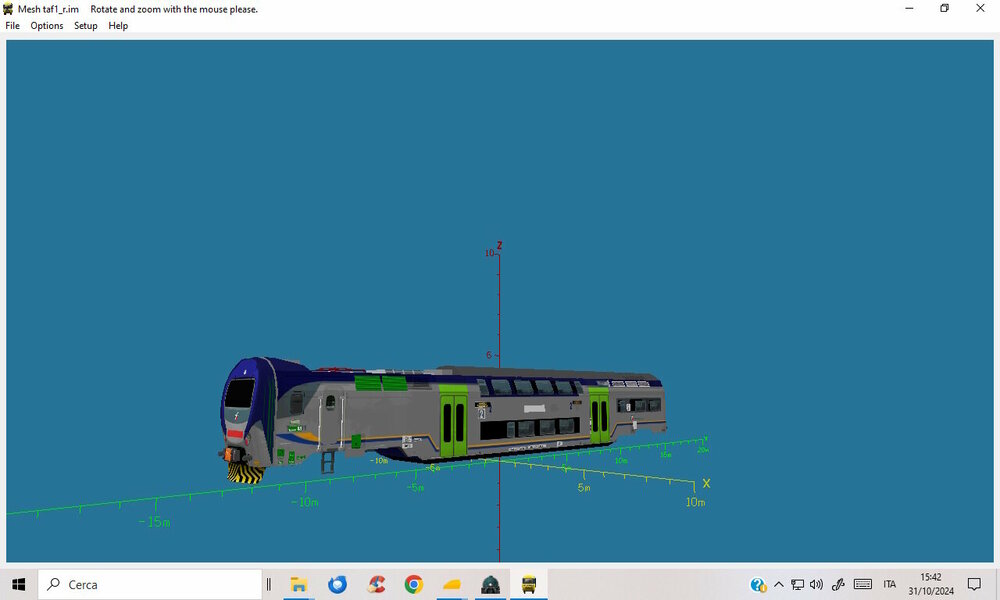Restore down the mesh viewer window
1000x600 pixels.
945,8
